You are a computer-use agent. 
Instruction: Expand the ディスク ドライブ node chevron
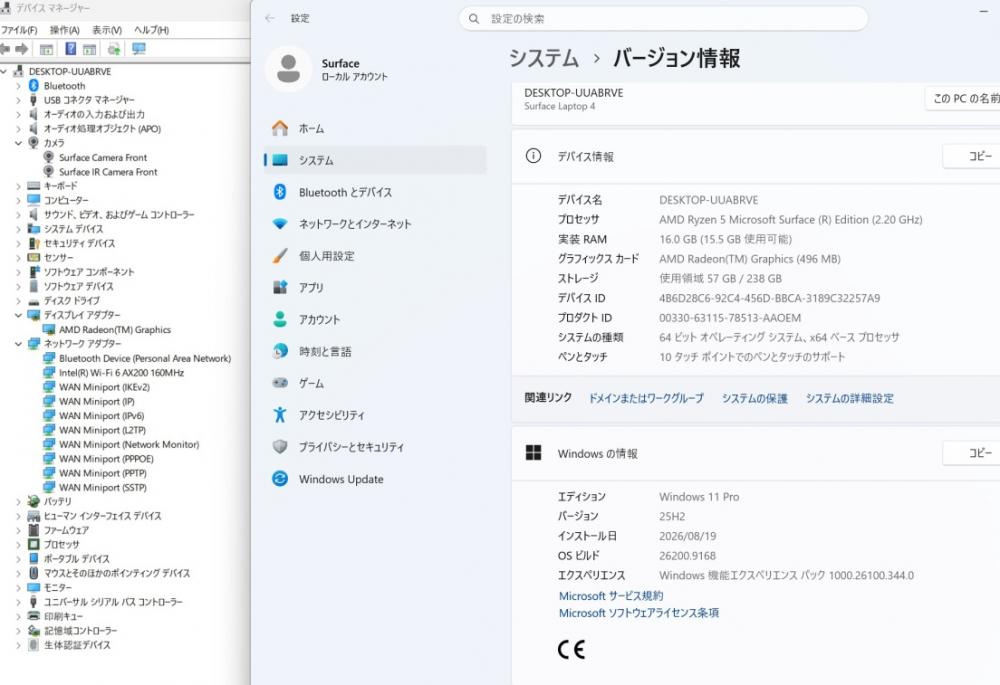click(x=18, y=300)
